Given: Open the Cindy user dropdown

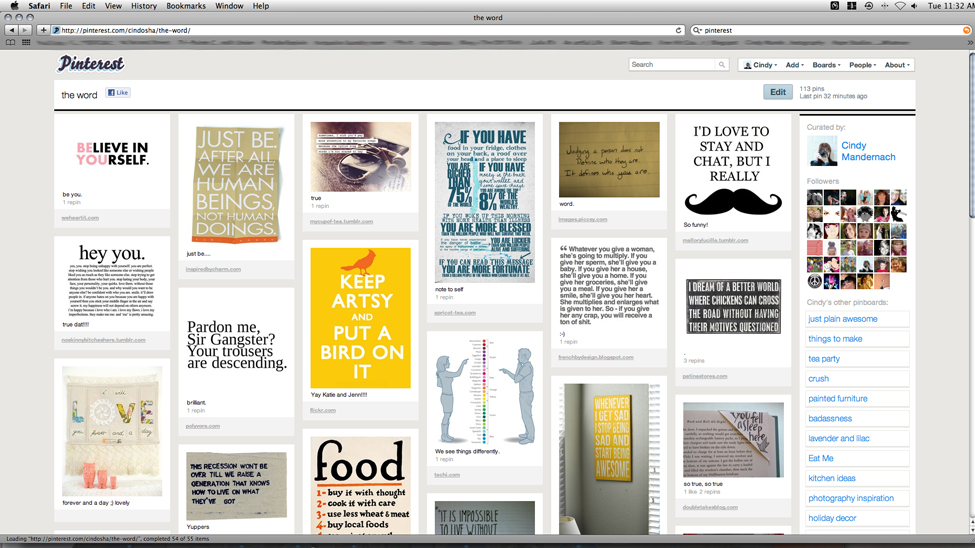Looking at the screenshot, I should pos(760,65).
